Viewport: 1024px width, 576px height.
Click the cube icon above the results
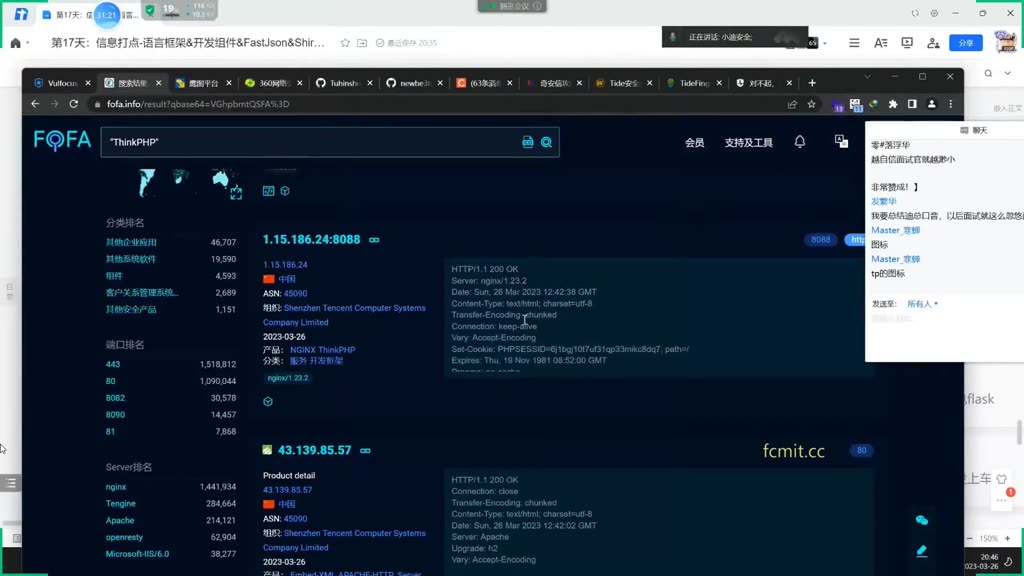285,191
